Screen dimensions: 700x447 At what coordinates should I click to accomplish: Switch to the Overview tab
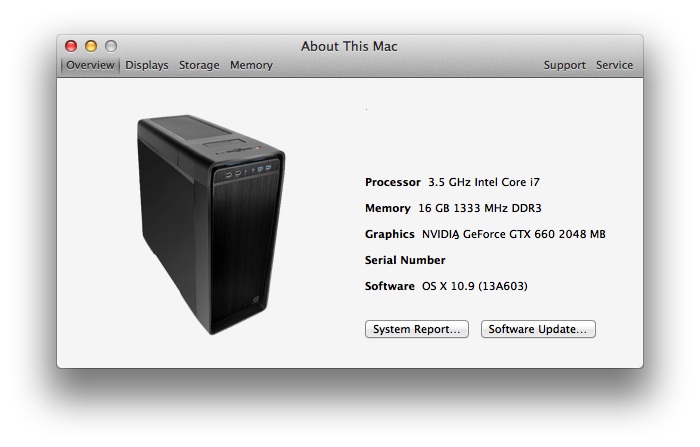(90, 65)
